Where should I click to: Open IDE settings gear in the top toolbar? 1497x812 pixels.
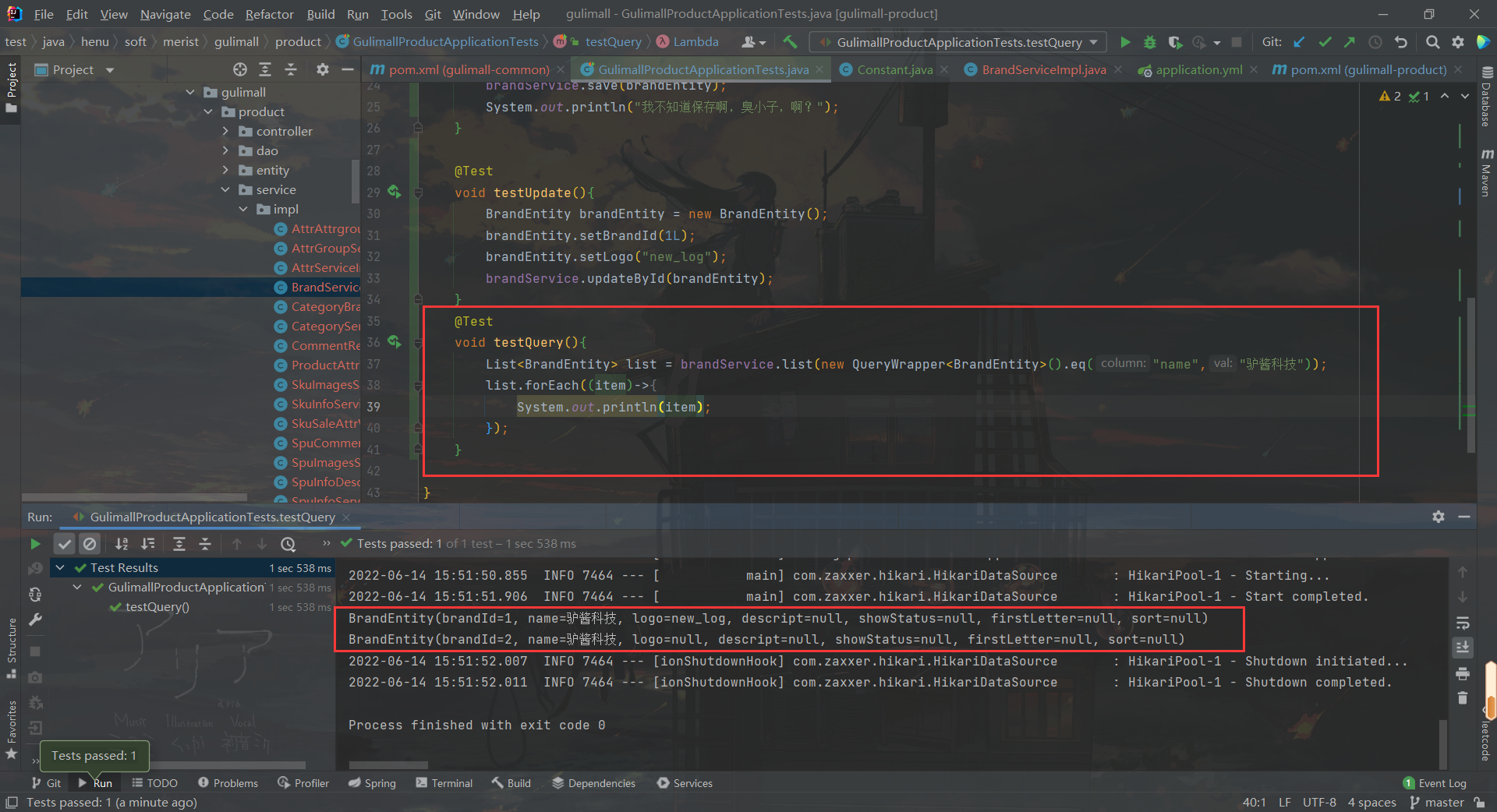(x=1457, y=42)
